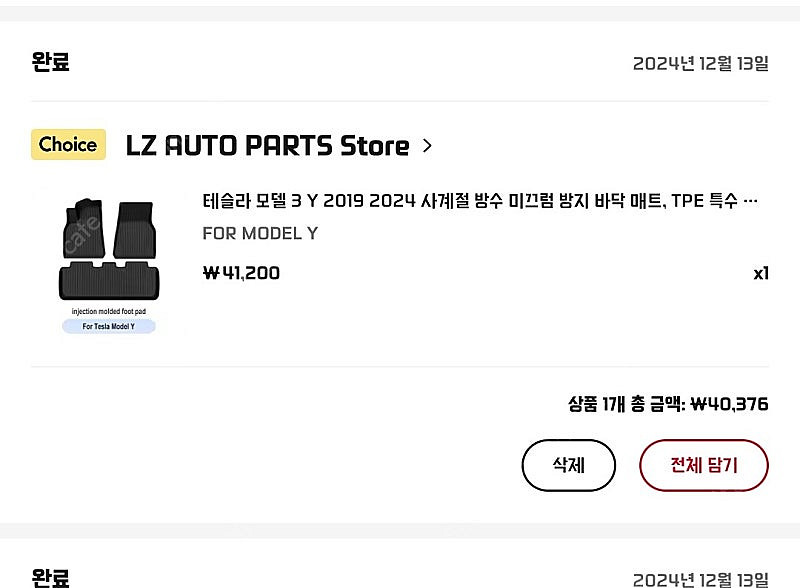Expand the truncated title via trailing ellipsis

coord(750,201)
